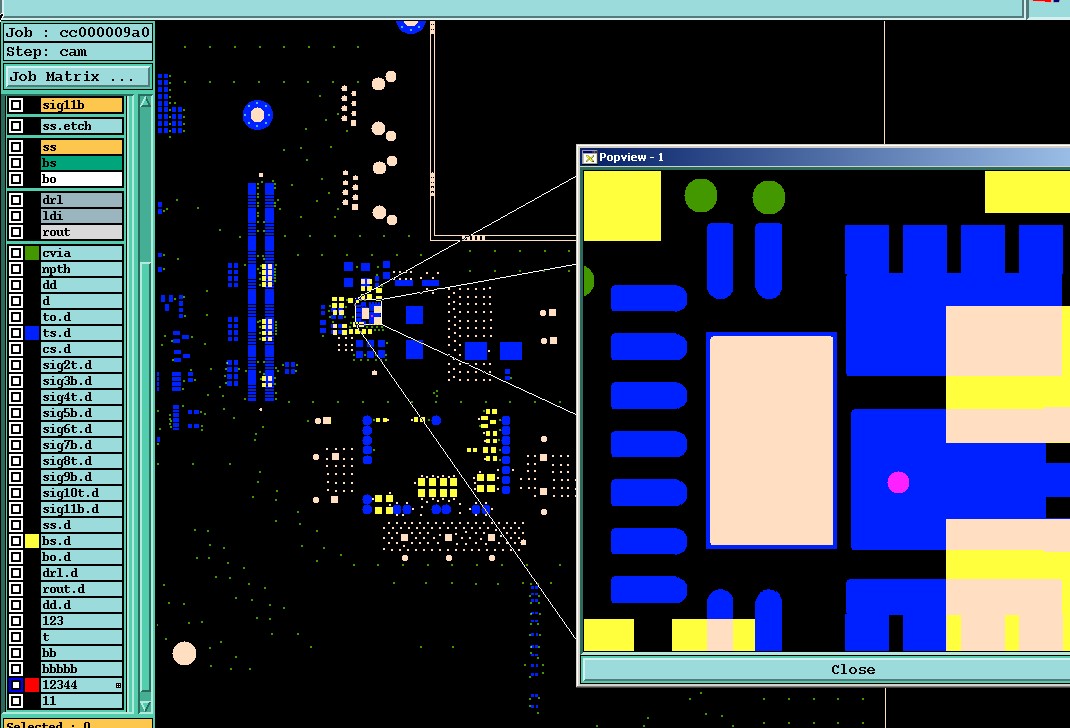Select the cvia layer name
This screenshot has height=728, width=1070.
pos(82,253)
